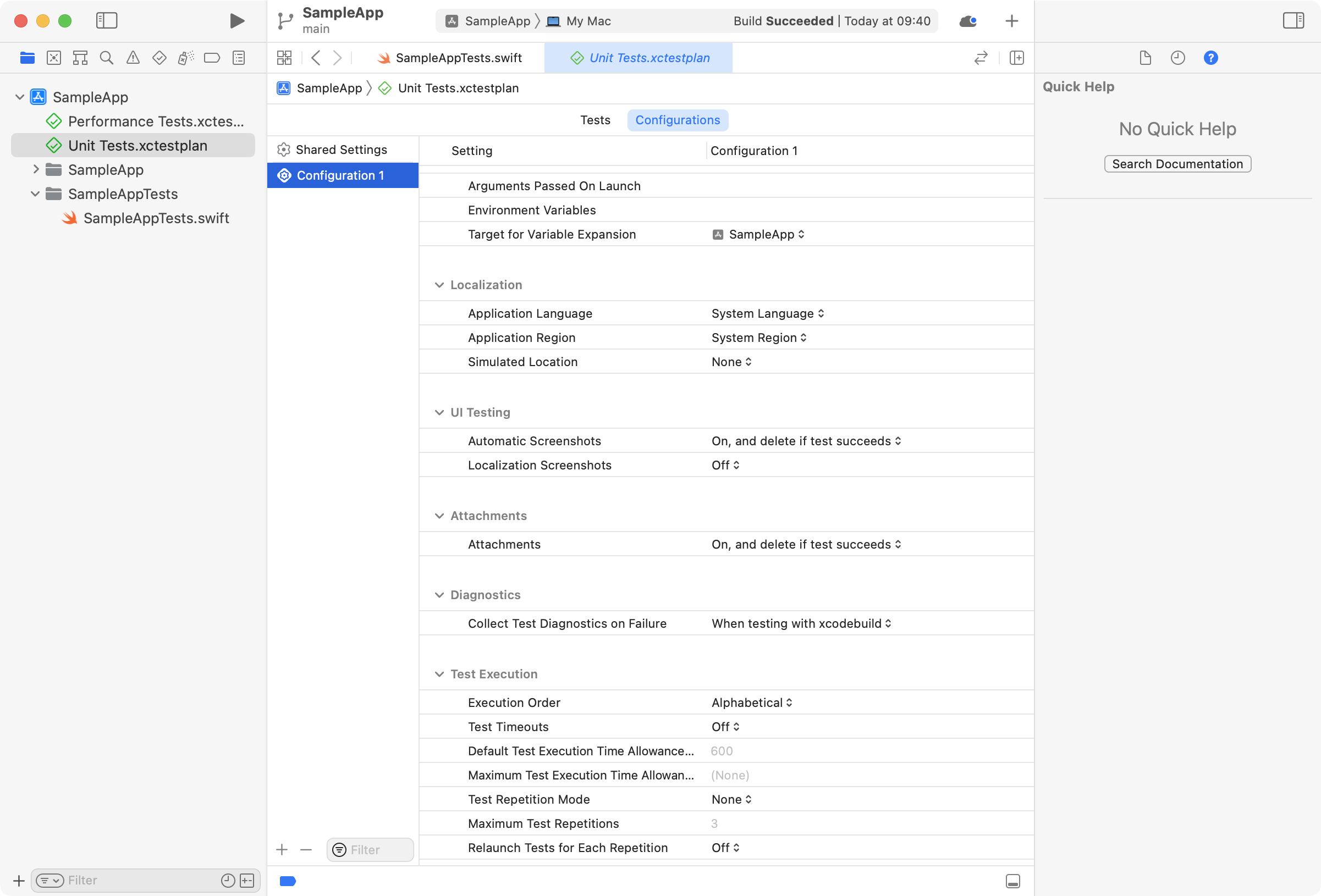Screen dimensions: 1321x896
Task: Click the Run build play button
Action: [x=237, y=21]
